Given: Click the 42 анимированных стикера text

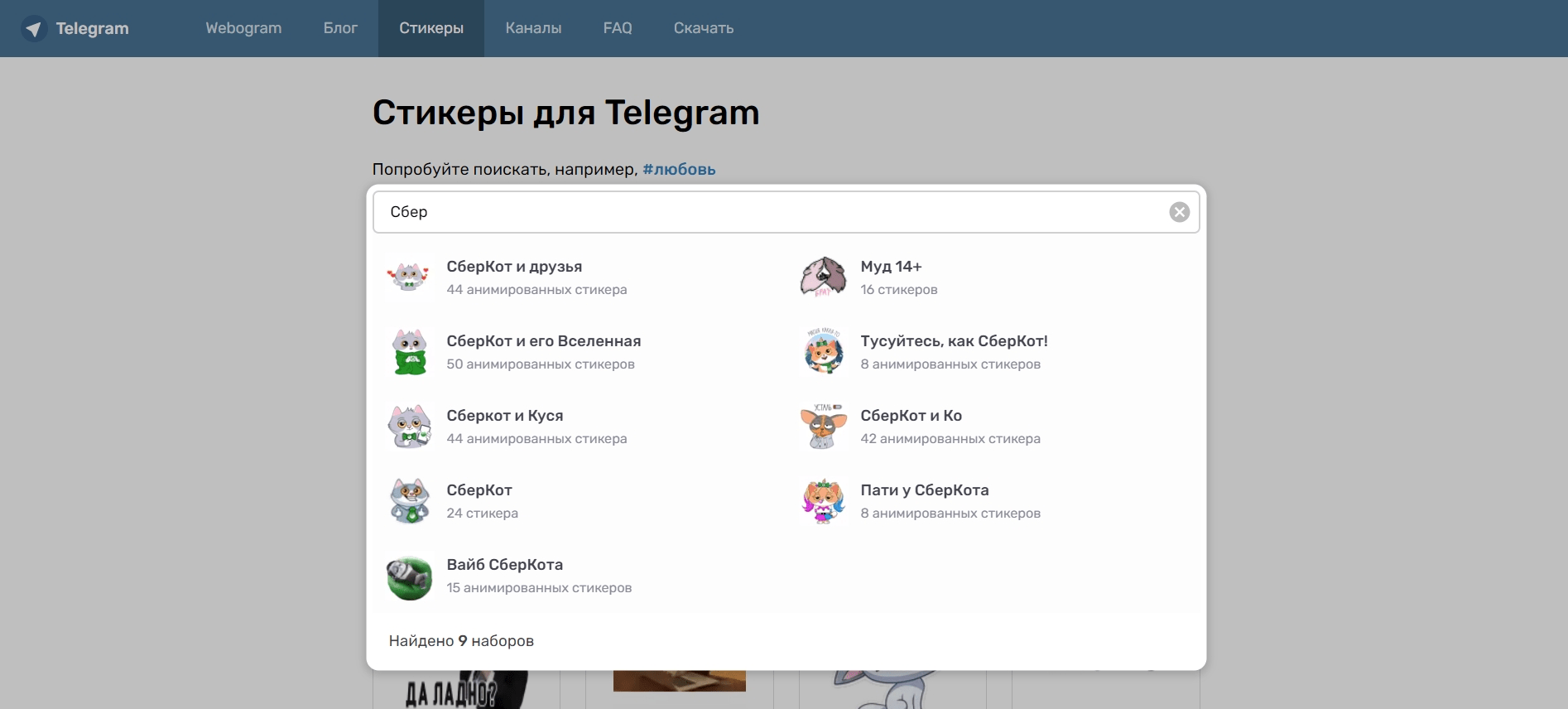Looking at the screenshot, I should coord(950,439).
